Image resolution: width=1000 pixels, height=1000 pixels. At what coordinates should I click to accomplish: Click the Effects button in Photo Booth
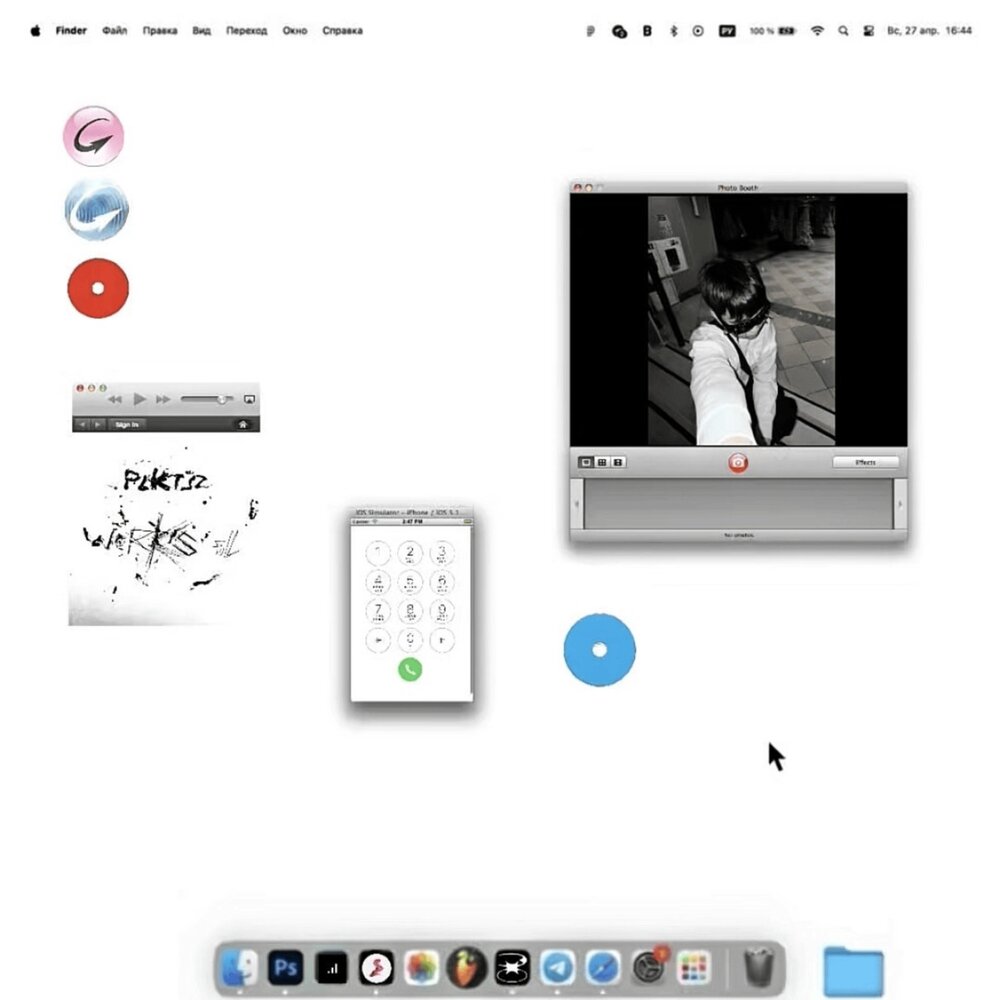click(865, 462)
